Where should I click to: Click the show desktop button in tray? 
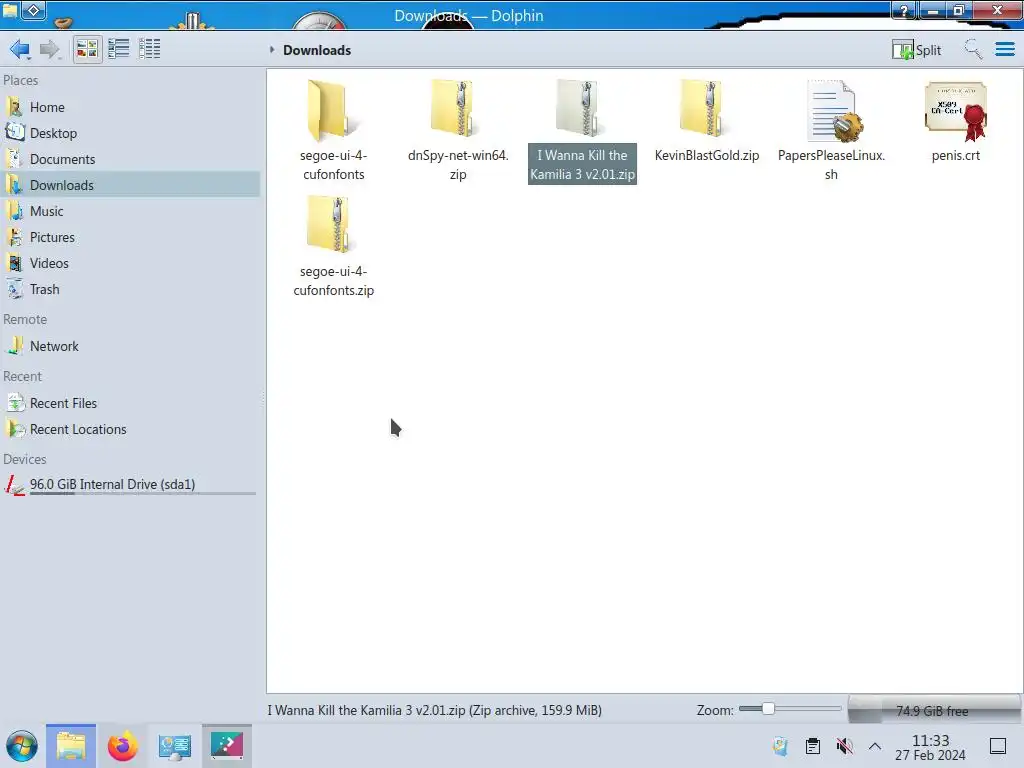point(998,746)
